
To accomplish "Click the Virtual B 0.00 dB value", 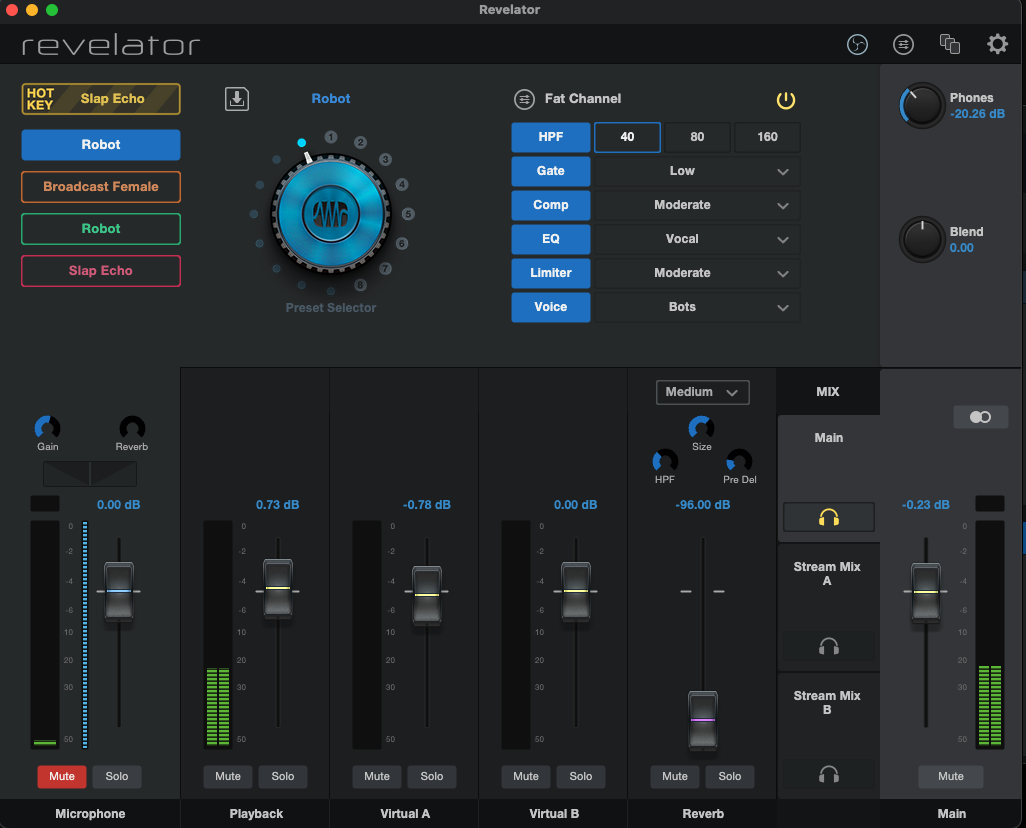I will click(x=575, y=505).
